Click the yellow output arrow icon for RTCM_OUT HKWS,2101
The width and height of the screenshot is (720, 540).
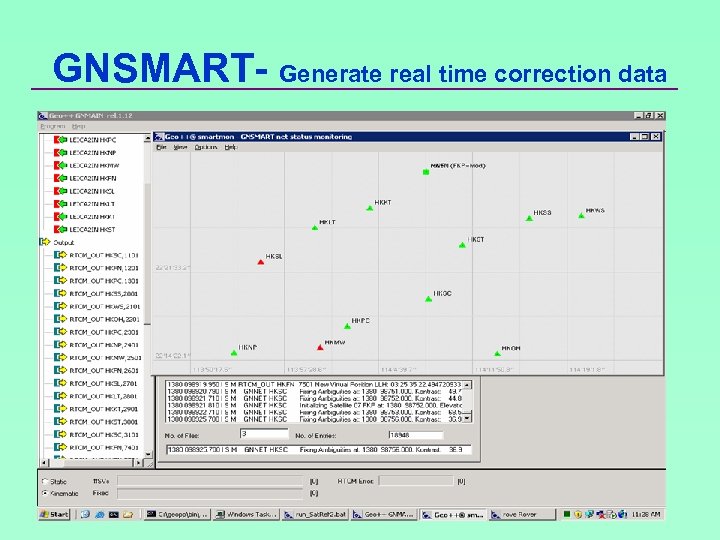click(60, 306)
